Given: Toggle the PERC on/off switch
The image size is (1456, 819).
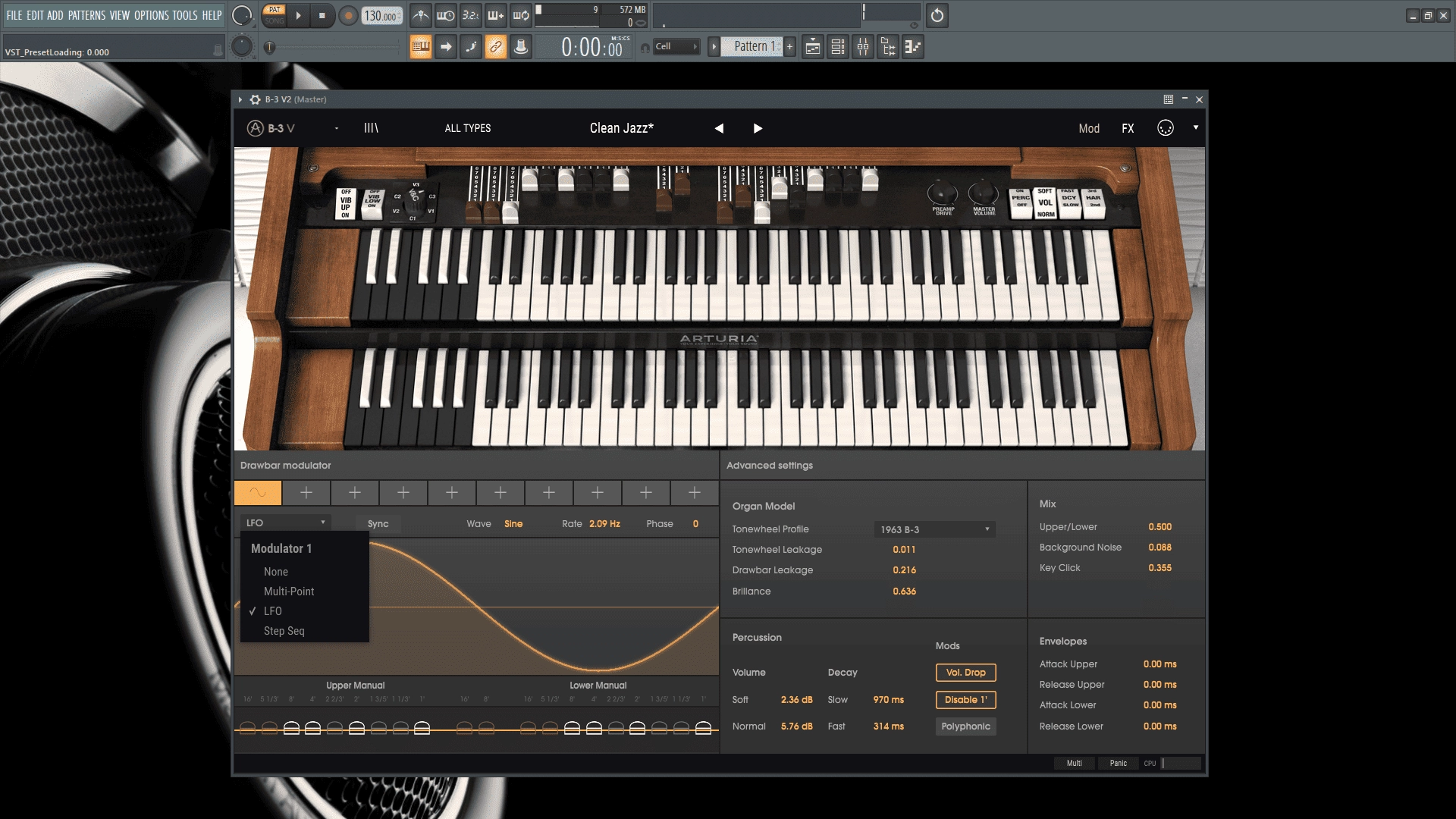Looking at the screenshot, I should 1021,202.
